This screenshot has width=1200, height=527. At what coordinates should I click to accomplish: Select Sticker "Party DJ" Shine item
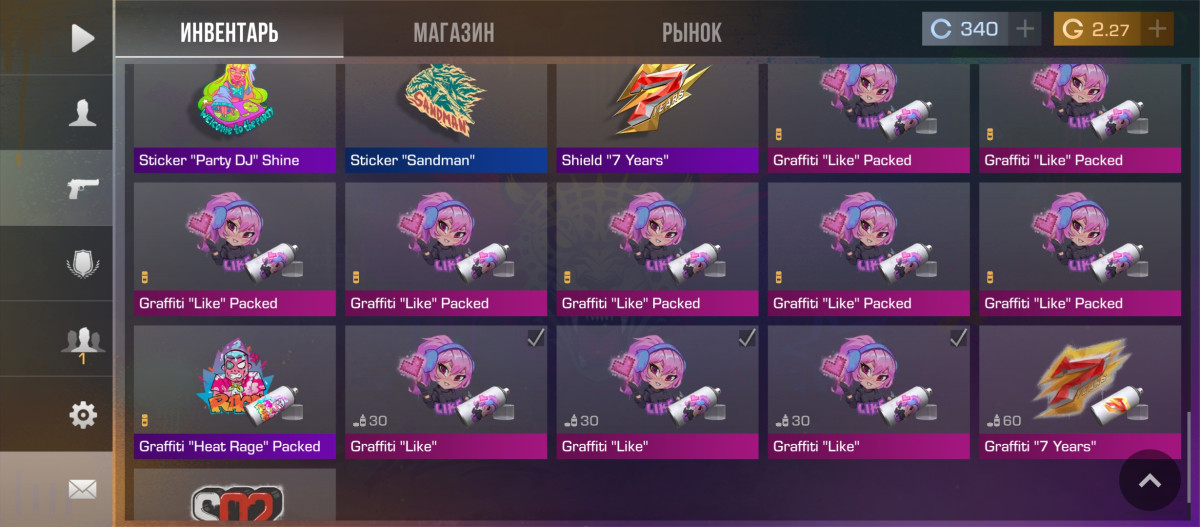coord(235,118)
